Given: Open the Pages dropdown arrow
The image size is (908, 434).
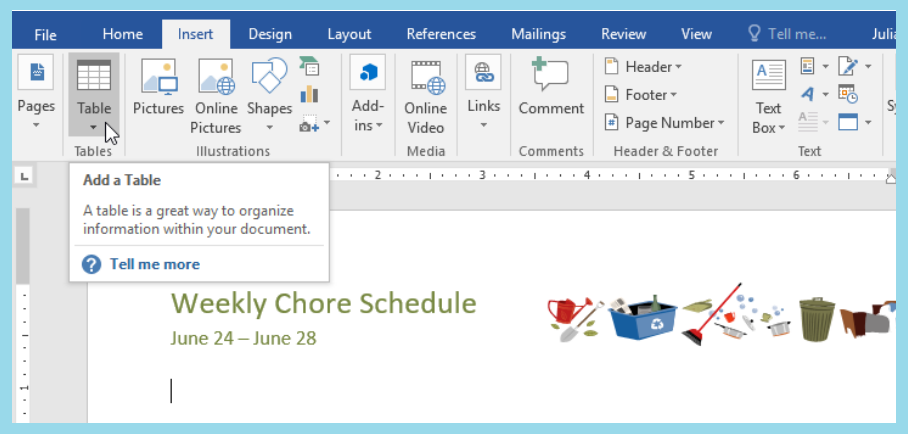Looking at the screenshot, I should 36,125.
